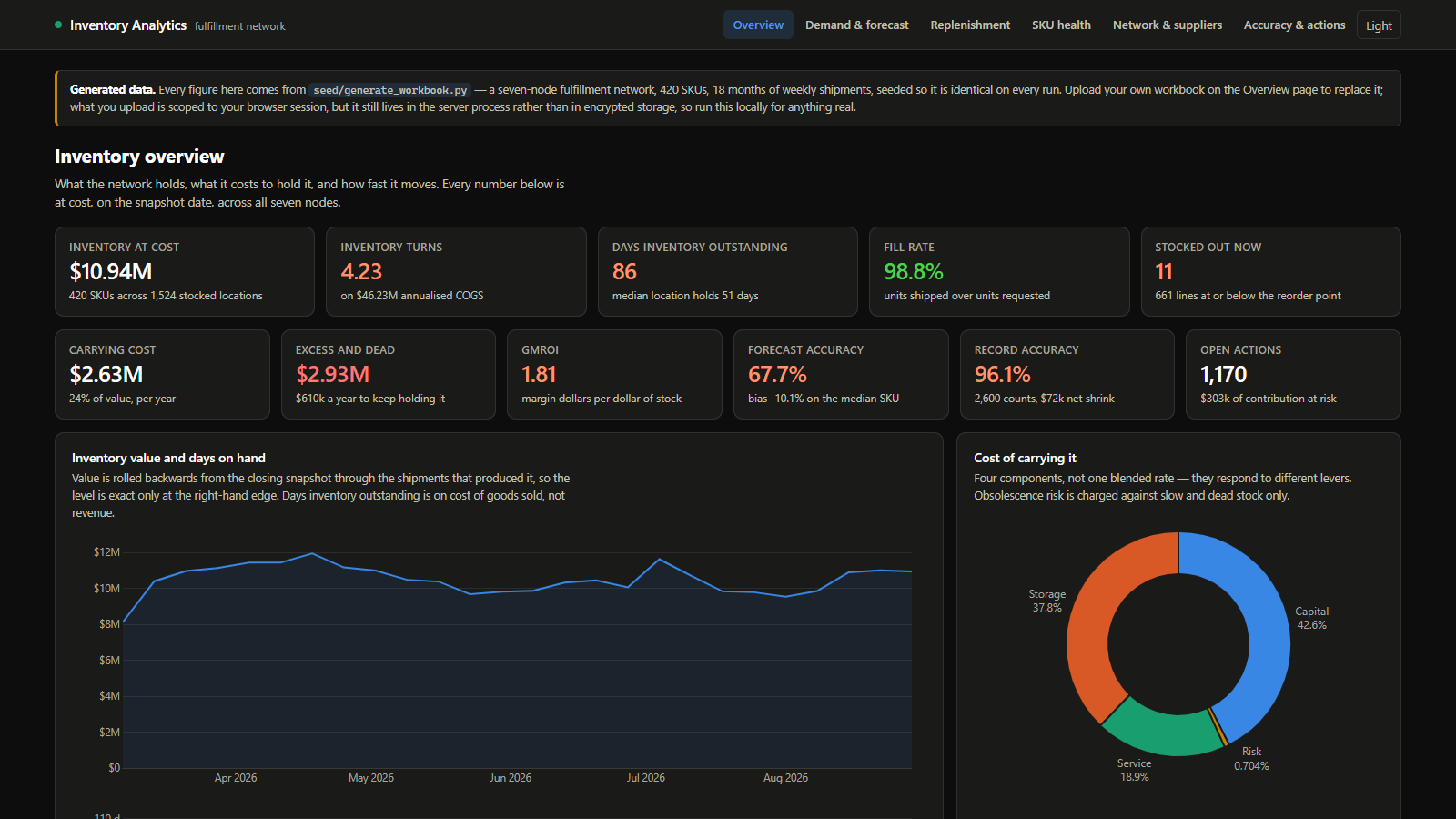Switch to Demand & forecast tab
Viewport: 1456px width, 819px height.
(x=856, y=25)
